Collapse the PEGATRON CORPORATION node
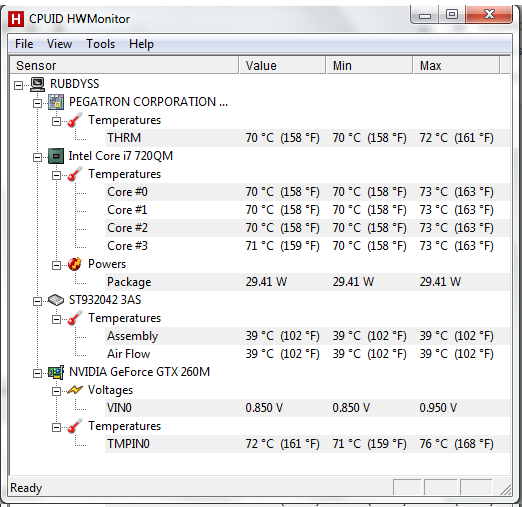 coord(37,103)
